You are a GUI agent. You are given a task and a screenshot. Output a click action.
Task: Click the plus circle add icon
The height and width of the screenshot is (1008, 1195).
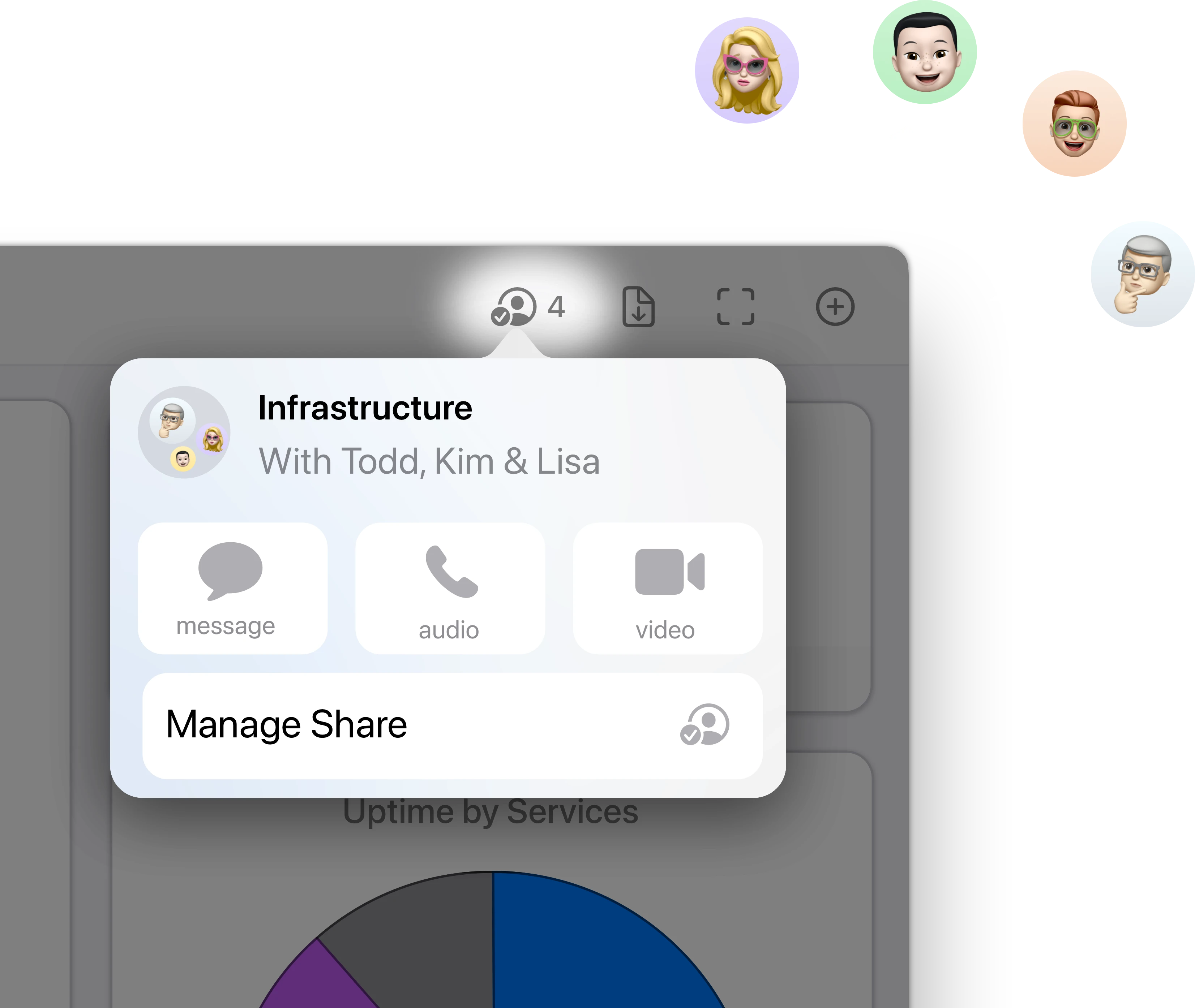pos(835,307)
